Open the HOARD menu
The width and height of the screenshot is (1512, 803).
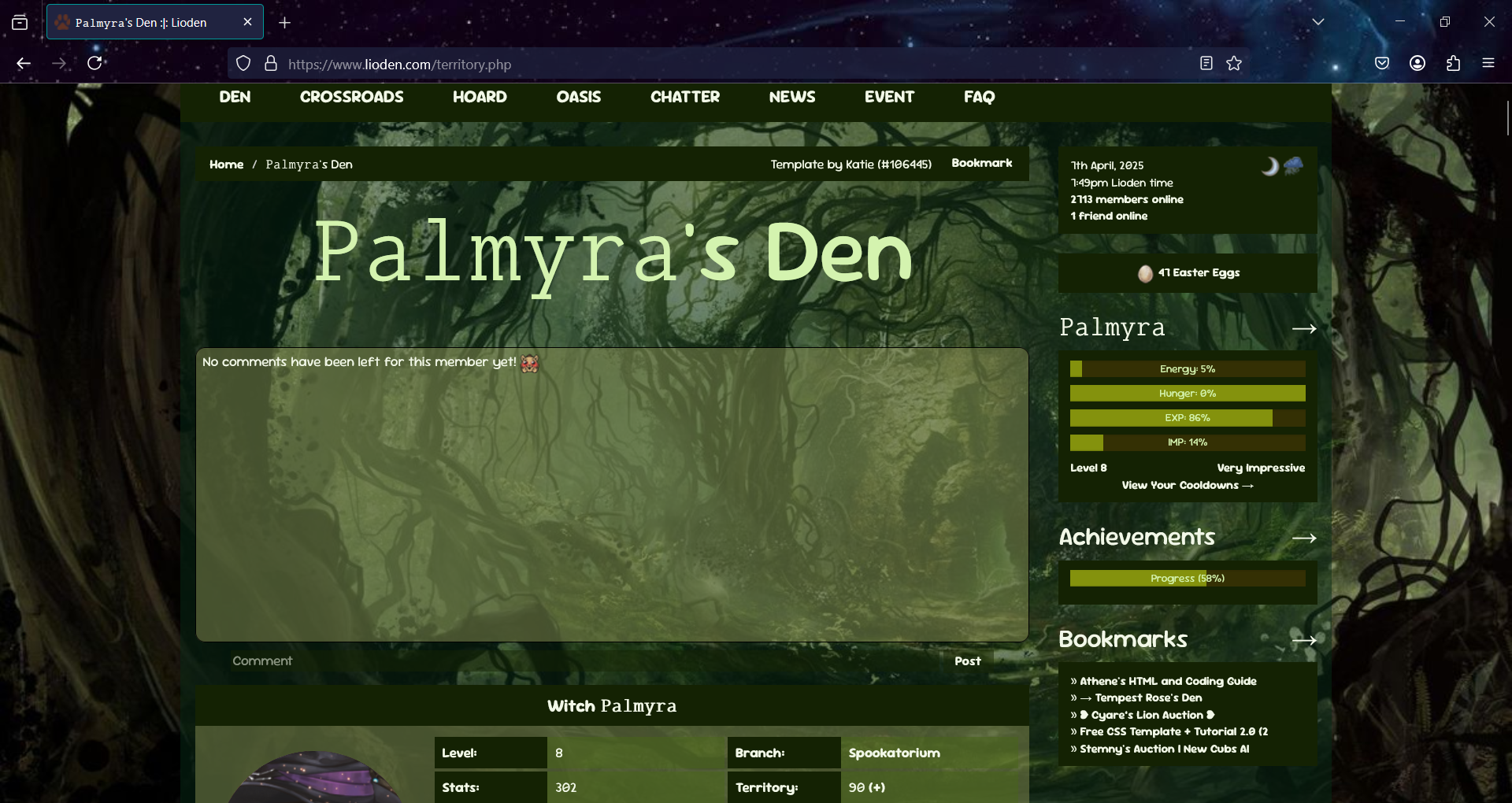[x=480, y=97]
